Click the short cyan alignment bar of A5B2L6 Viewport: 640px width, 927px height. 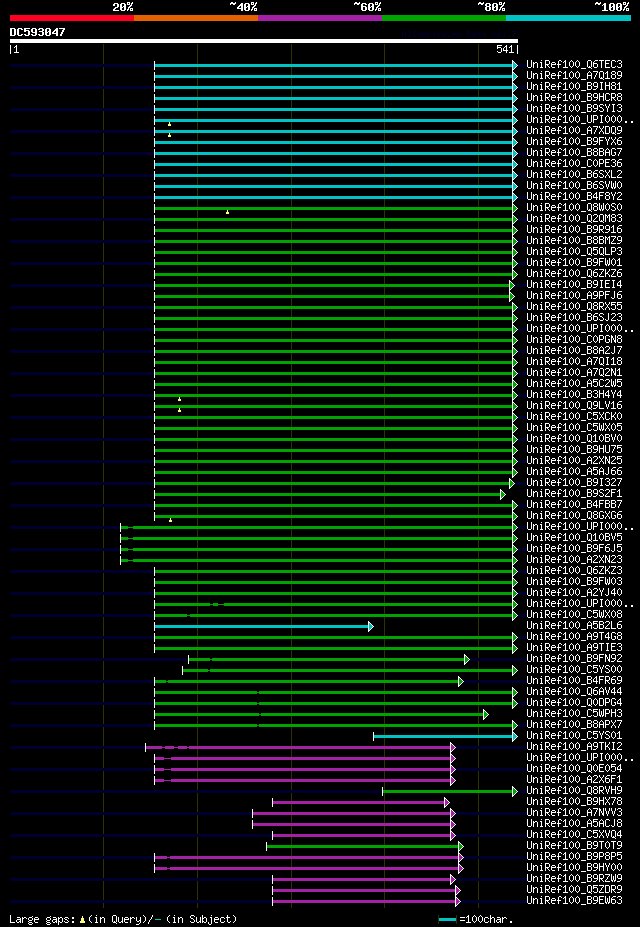point(264,626)
